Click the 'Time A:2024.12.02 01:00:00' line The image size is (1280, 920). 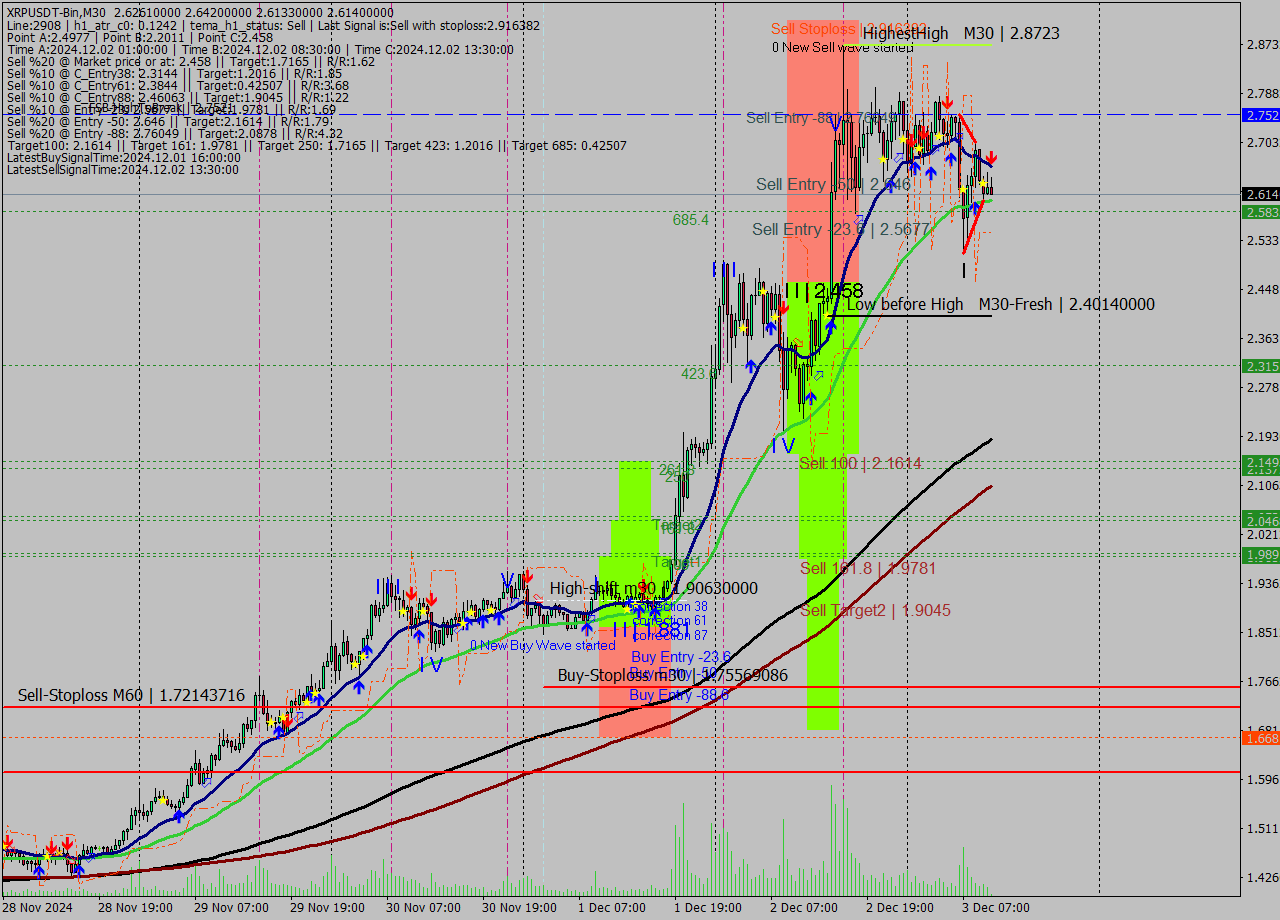pos(260,49)
